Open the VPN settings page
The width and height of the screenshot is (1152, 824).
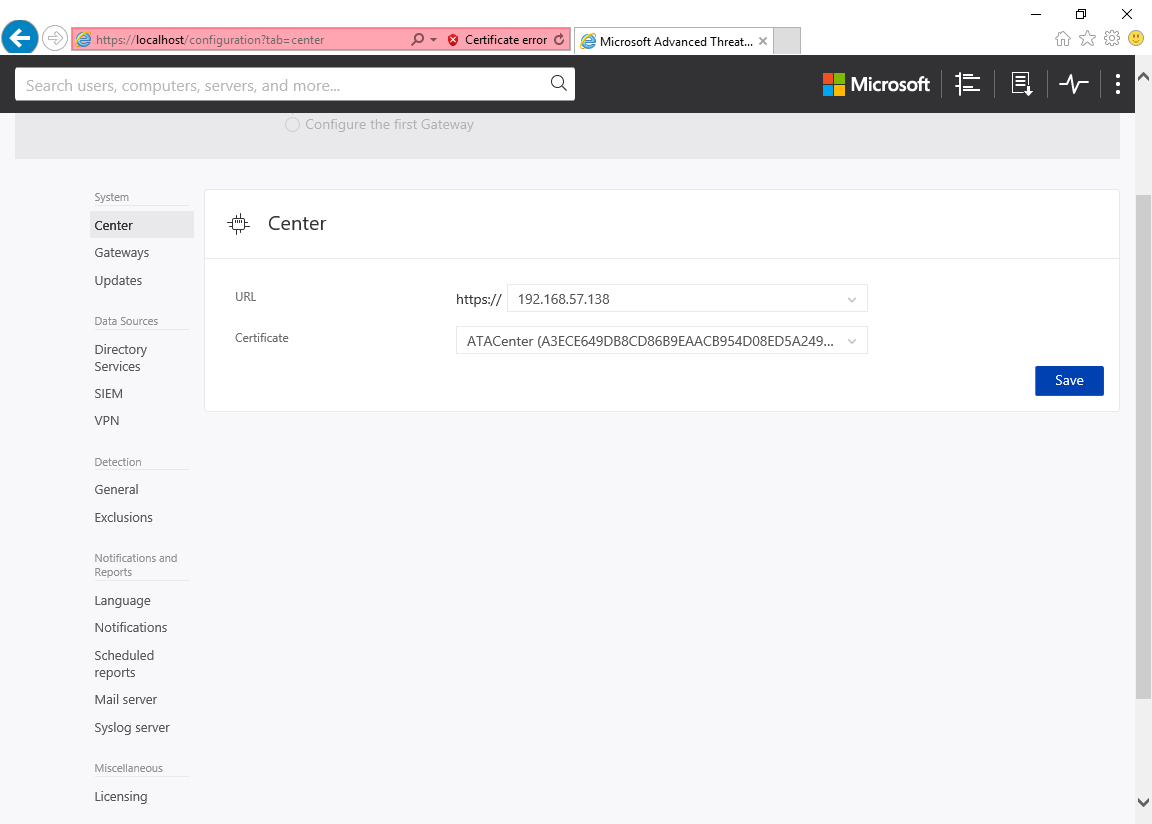click(107, 421)
